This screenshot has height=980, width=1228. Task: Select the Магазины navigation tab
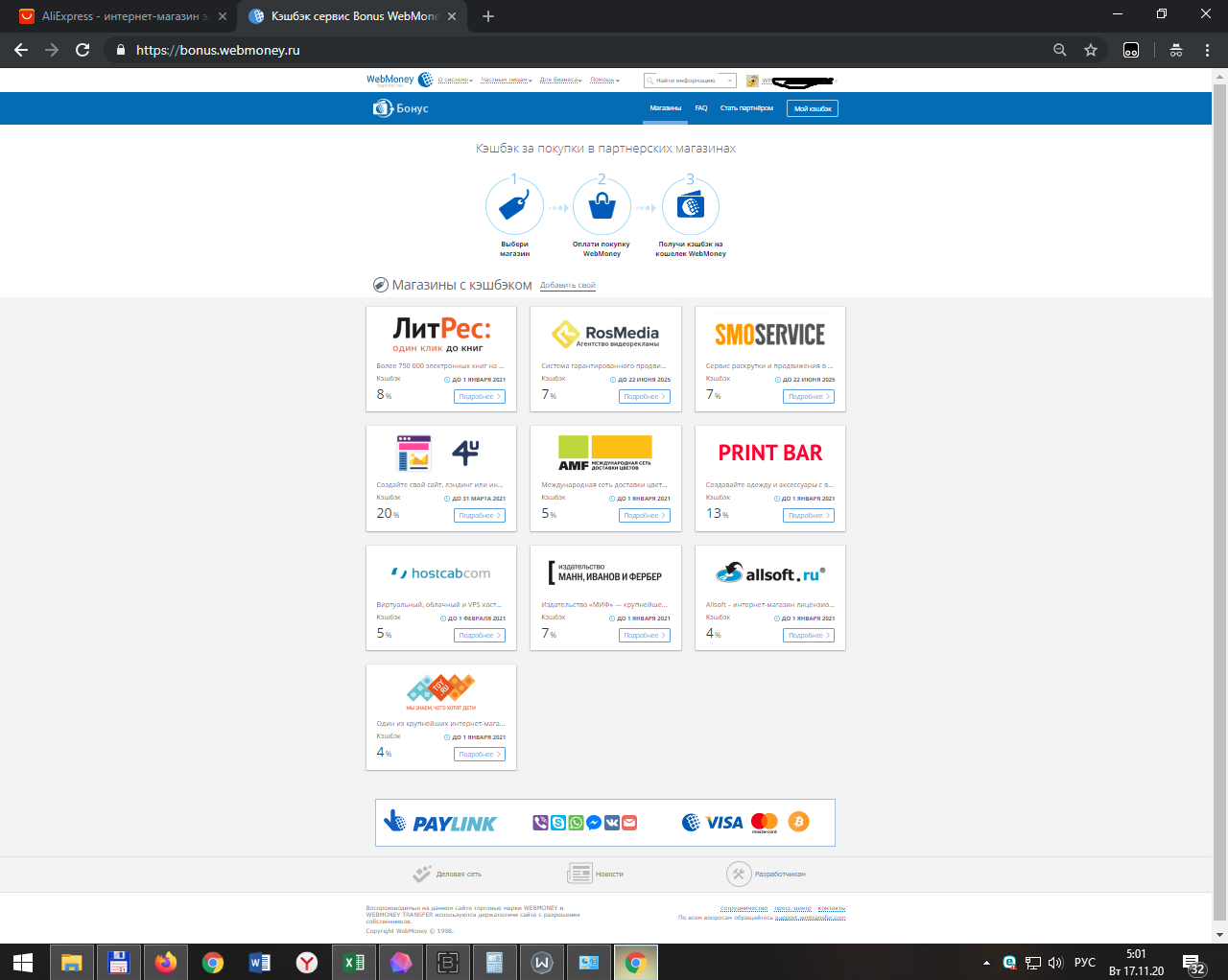pyautogui.click(x=665, y=108)
